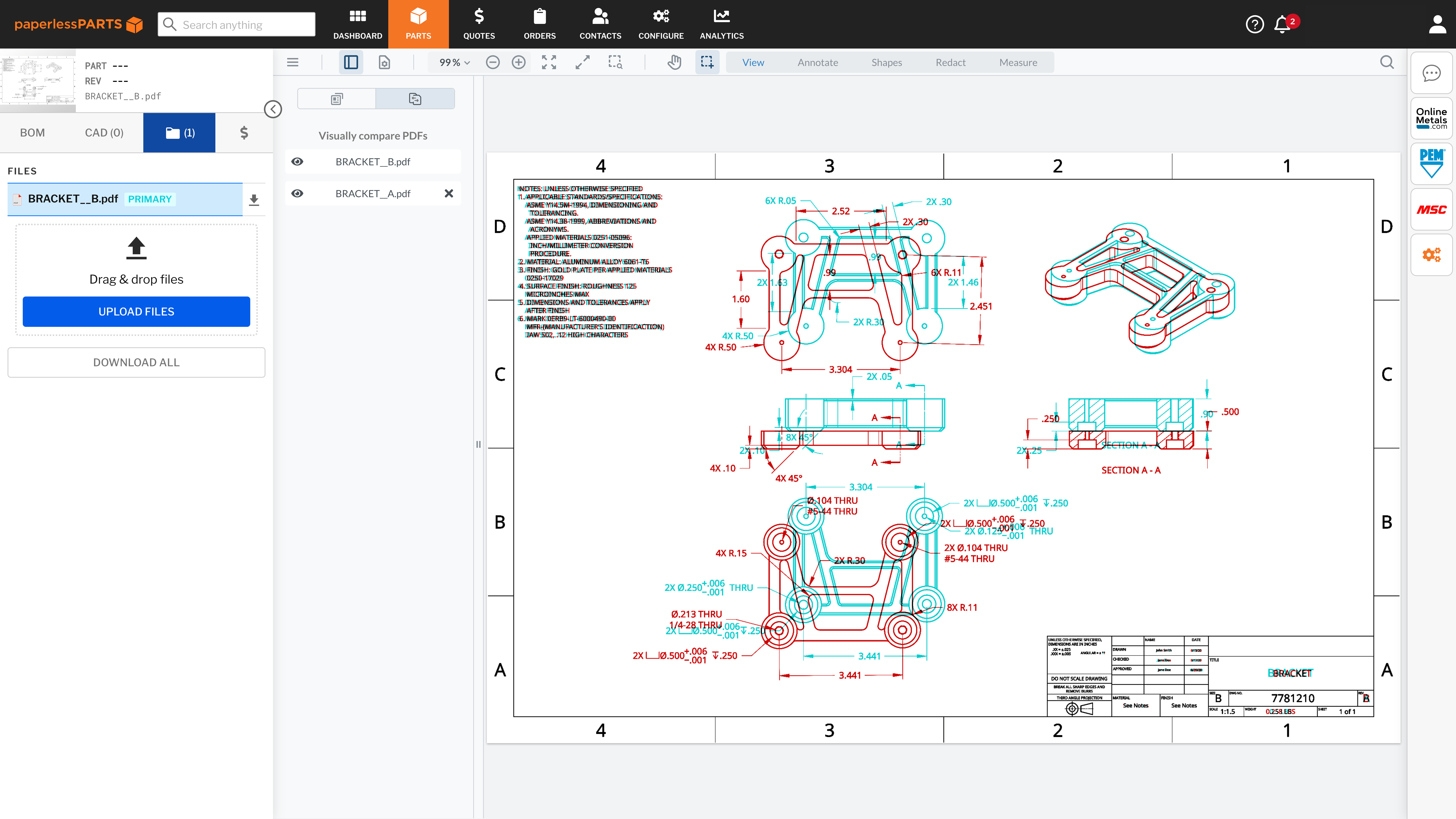Click the DOWNLOAD ALL button
The image size is (1456, 819).
pos(136,362)
